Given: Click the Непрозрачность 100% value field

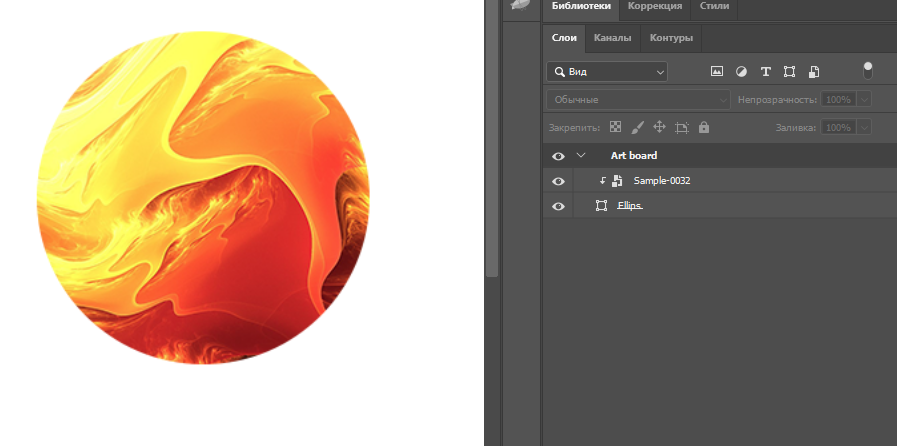Looking at the screenshot, I should [838, 99].
